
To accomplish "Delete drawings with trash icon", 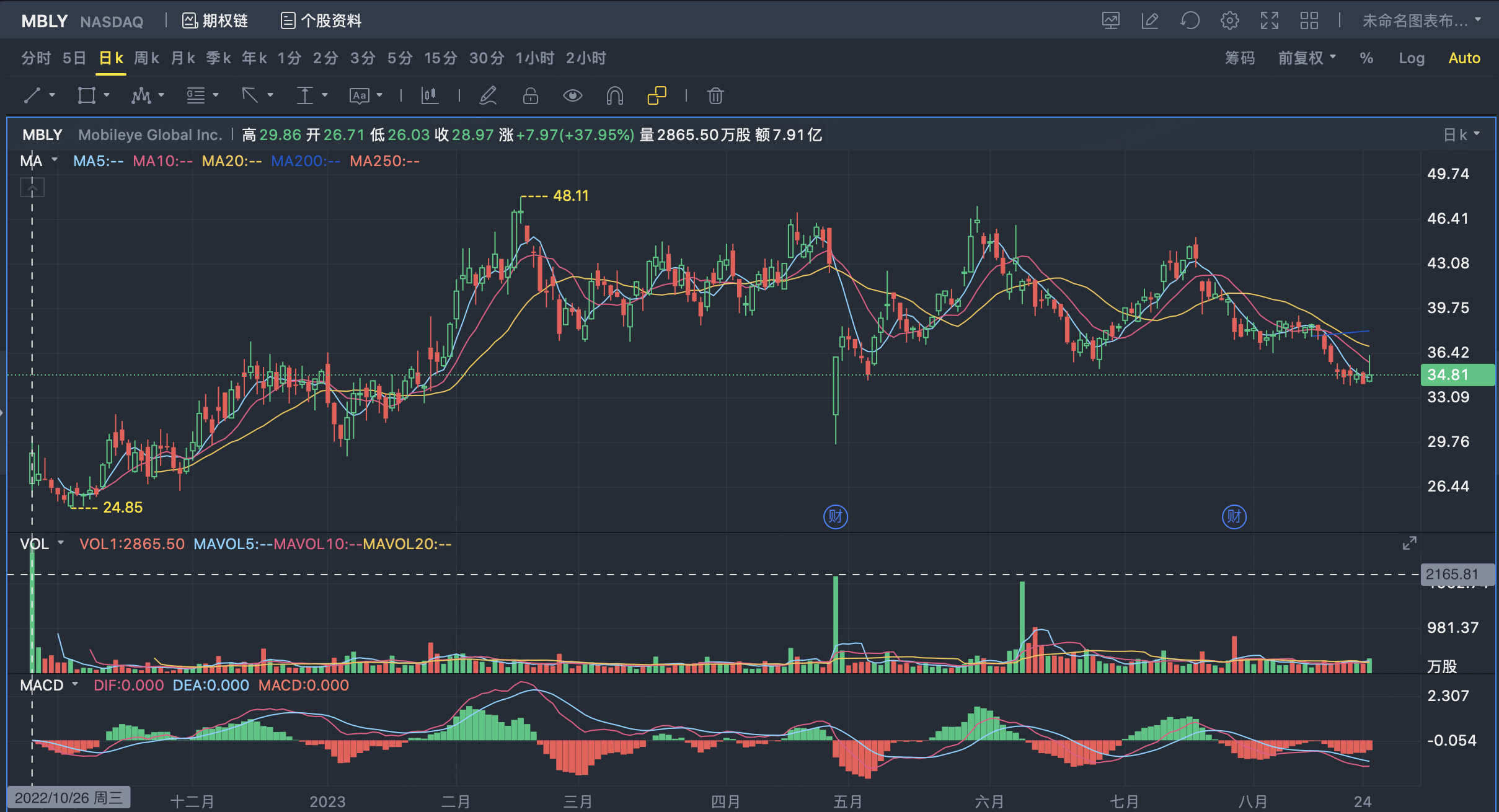I will (x=715, y=95).
